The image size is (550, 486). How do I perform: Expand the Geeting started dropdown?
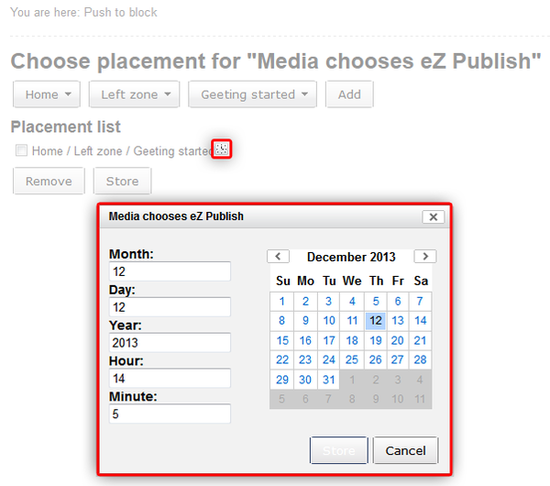pyautogui.click(x=253, y=94)
